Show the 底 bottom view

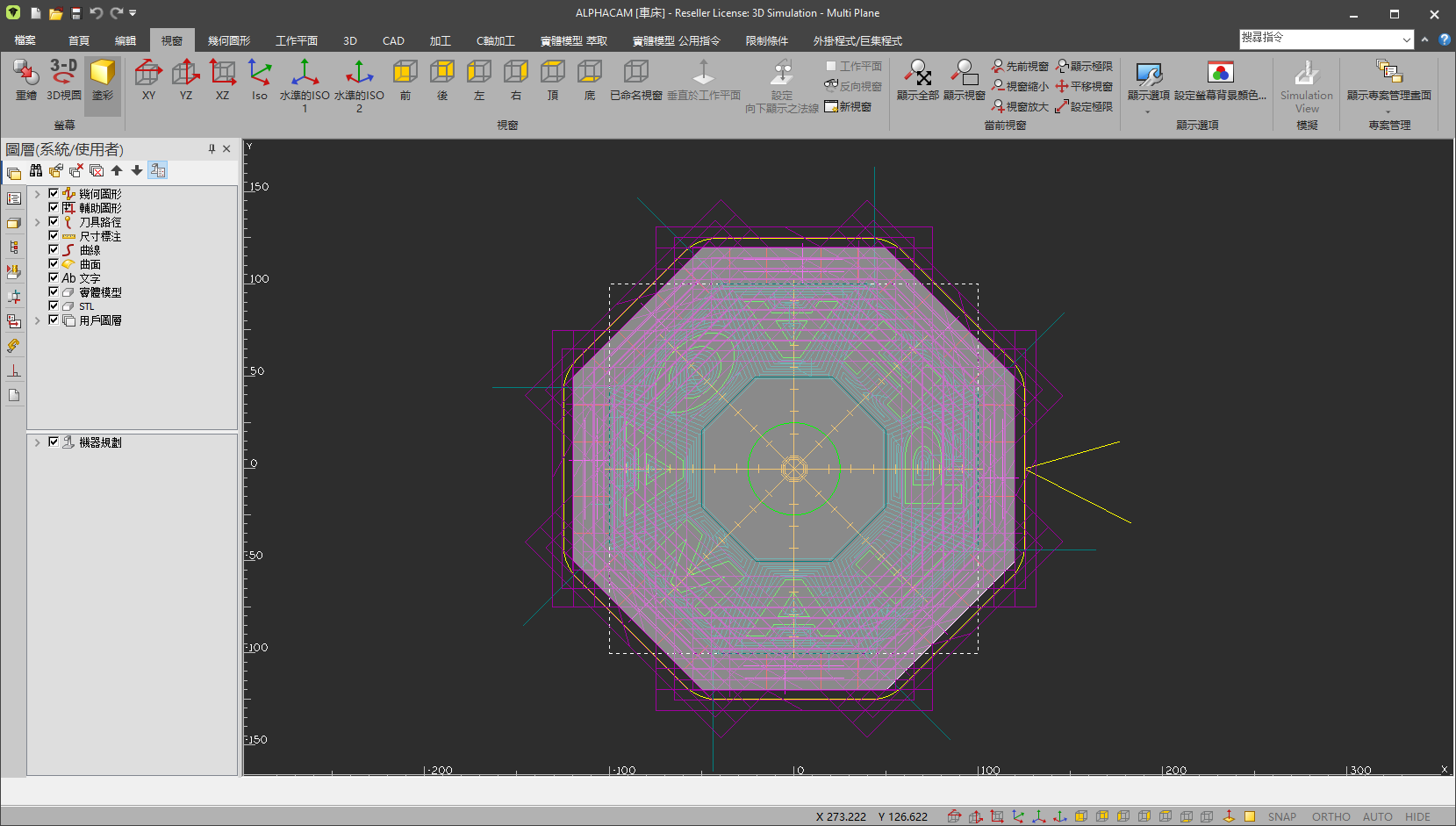point(590,80)
